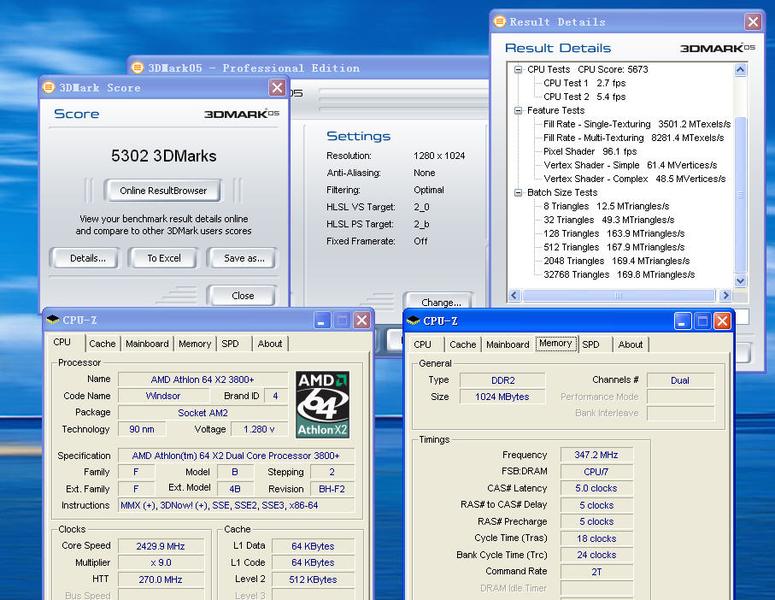The width and height of the screenshot is (775, 600).
Task: Collapse the Batch Size Tests tree node
Action: (x=517, y=193)
